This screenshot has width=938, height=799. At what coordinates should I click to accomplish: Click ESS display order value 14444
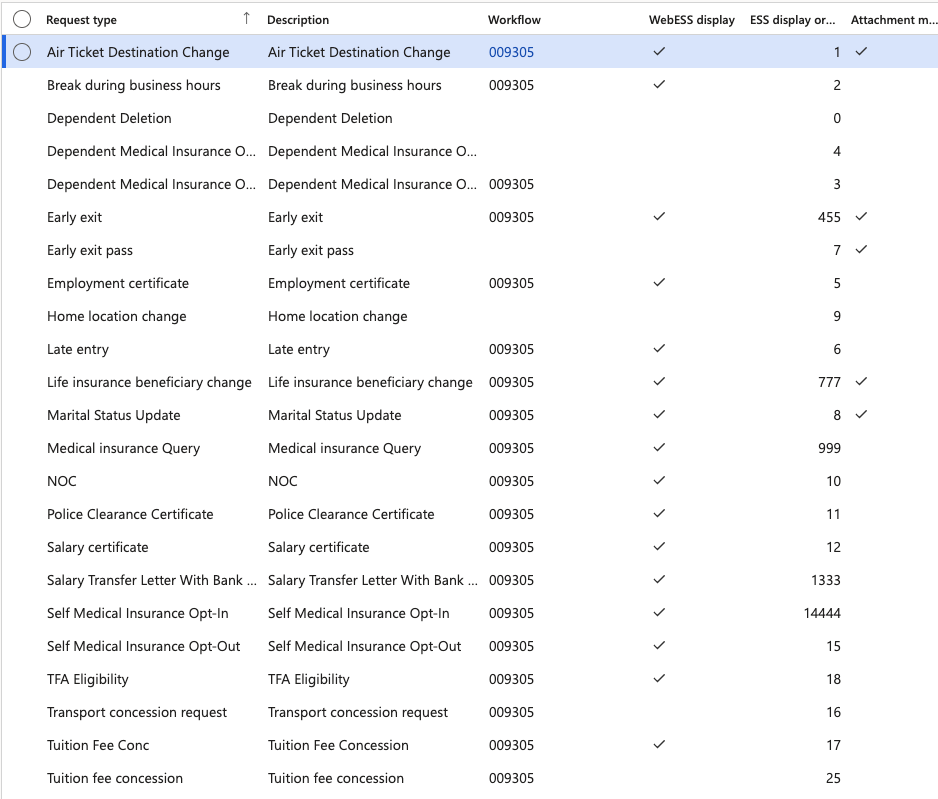(822, 614)
